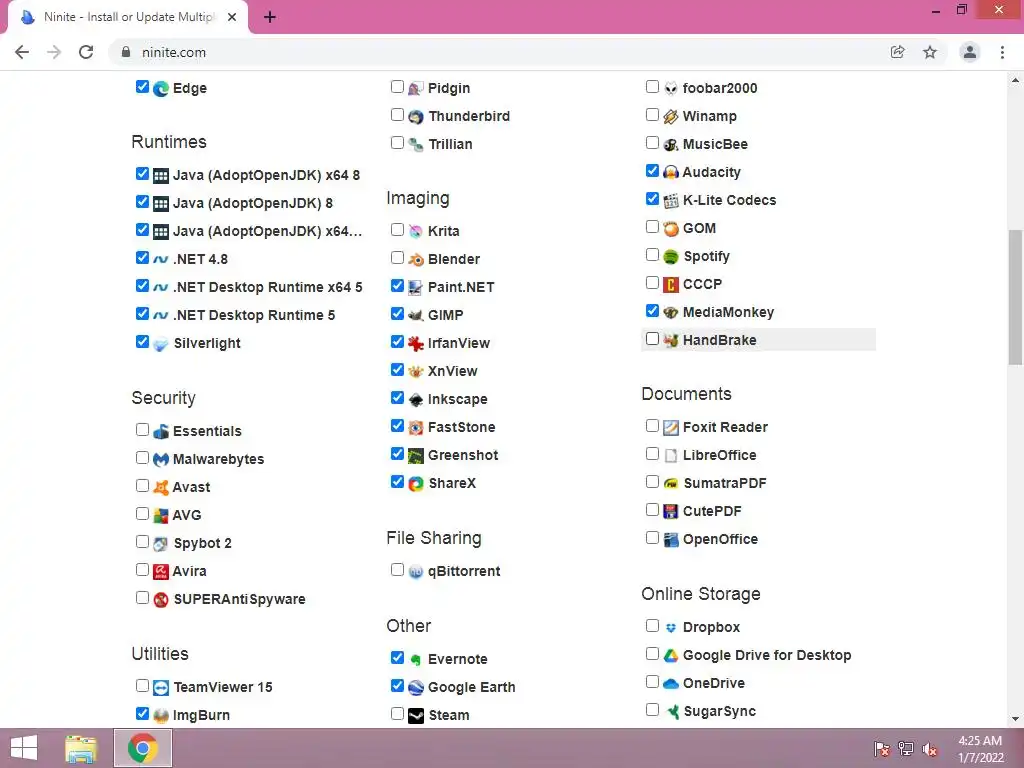Viewport: 1024px width, 768px height.
Task: Click the network tray icon
Action: pos(906,749)
